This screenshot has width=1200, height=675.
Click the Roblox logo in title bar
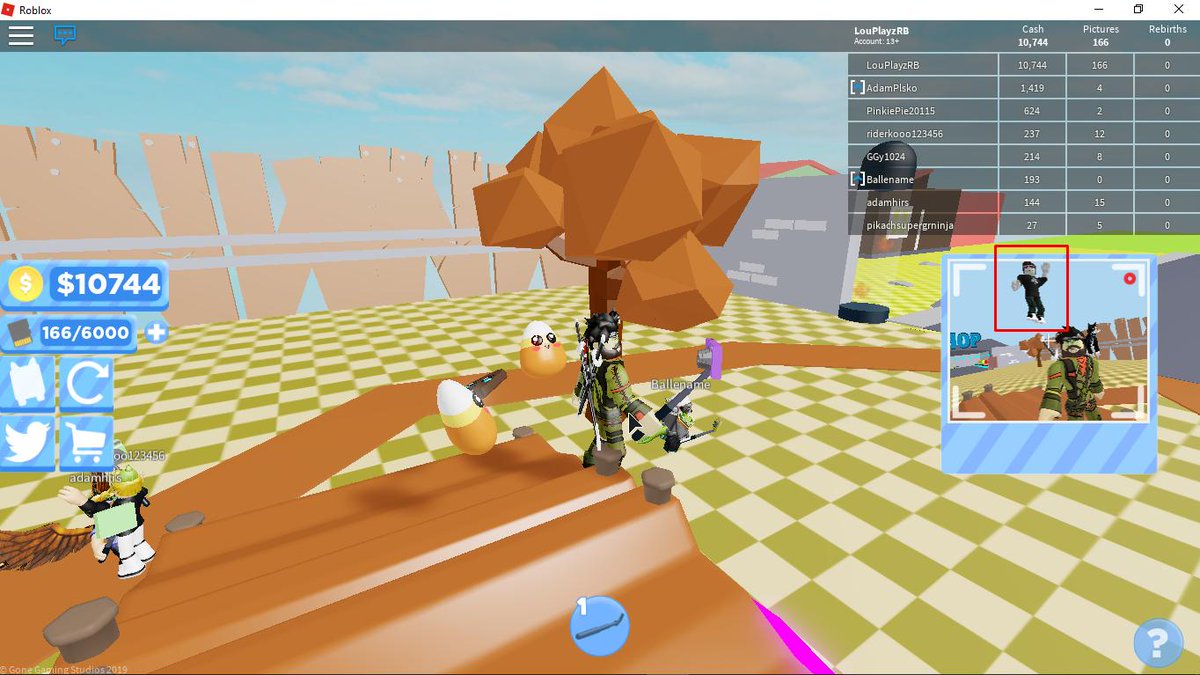tap(8, 9)
